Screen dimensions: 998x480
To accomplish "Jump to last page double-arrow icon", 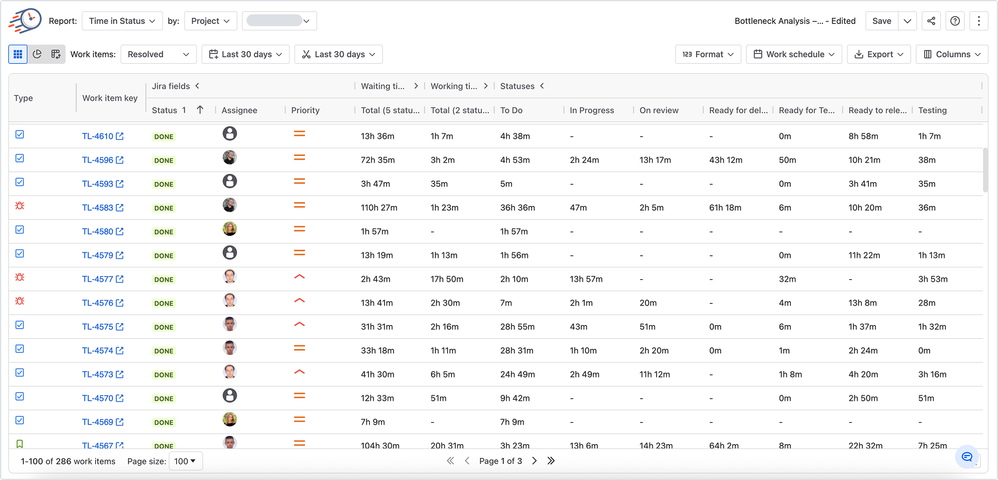I will coord(551,461).
